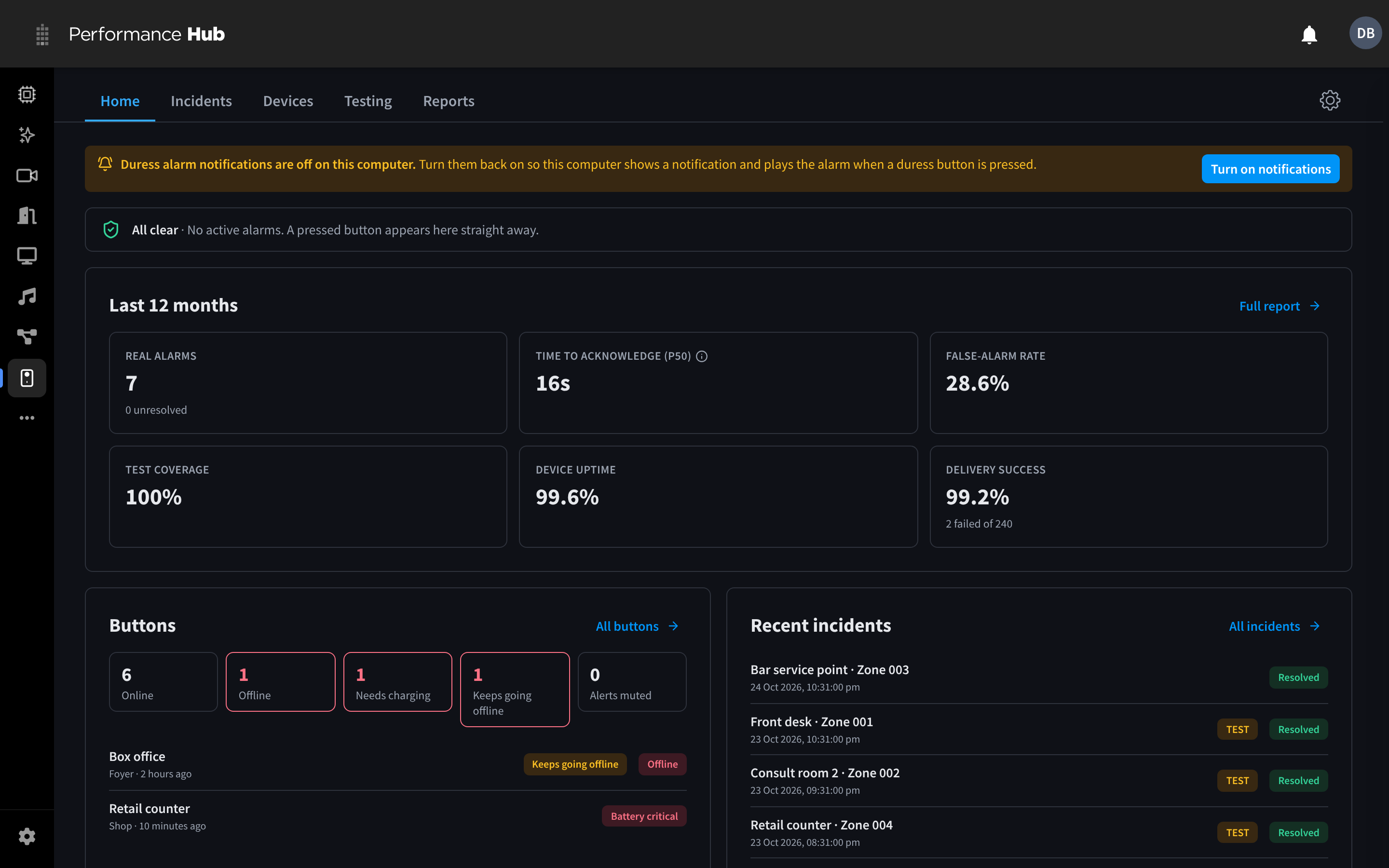The width and height of the screenshot is (1389, 868).
Task: Click the Delivery Success metric card
Action: coord(1129,497)
